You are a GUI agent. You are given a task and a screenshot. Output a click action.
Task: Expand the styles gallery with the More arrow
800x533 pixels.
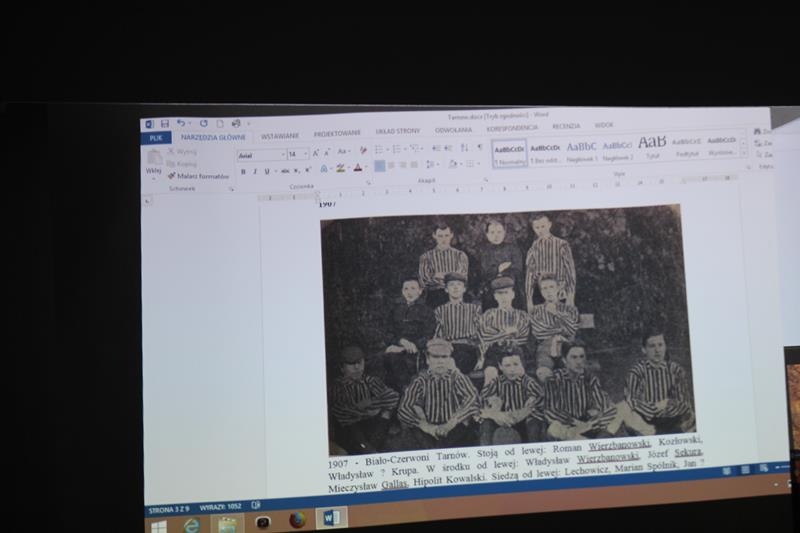pyautogui.click(x=743, y=154)
